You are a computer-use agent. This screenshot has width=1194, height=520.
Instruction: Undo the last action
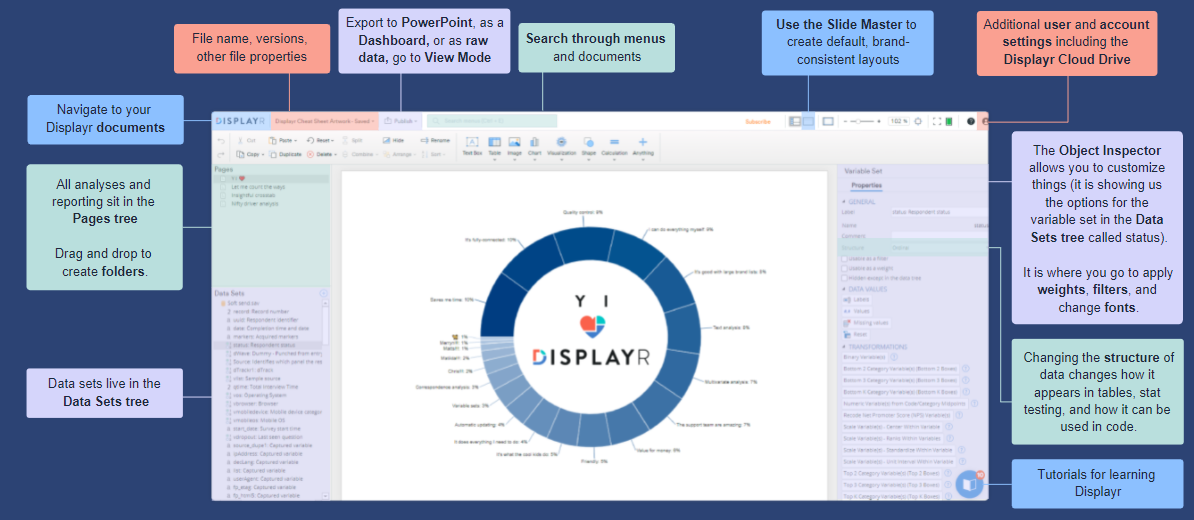(221, 141)
